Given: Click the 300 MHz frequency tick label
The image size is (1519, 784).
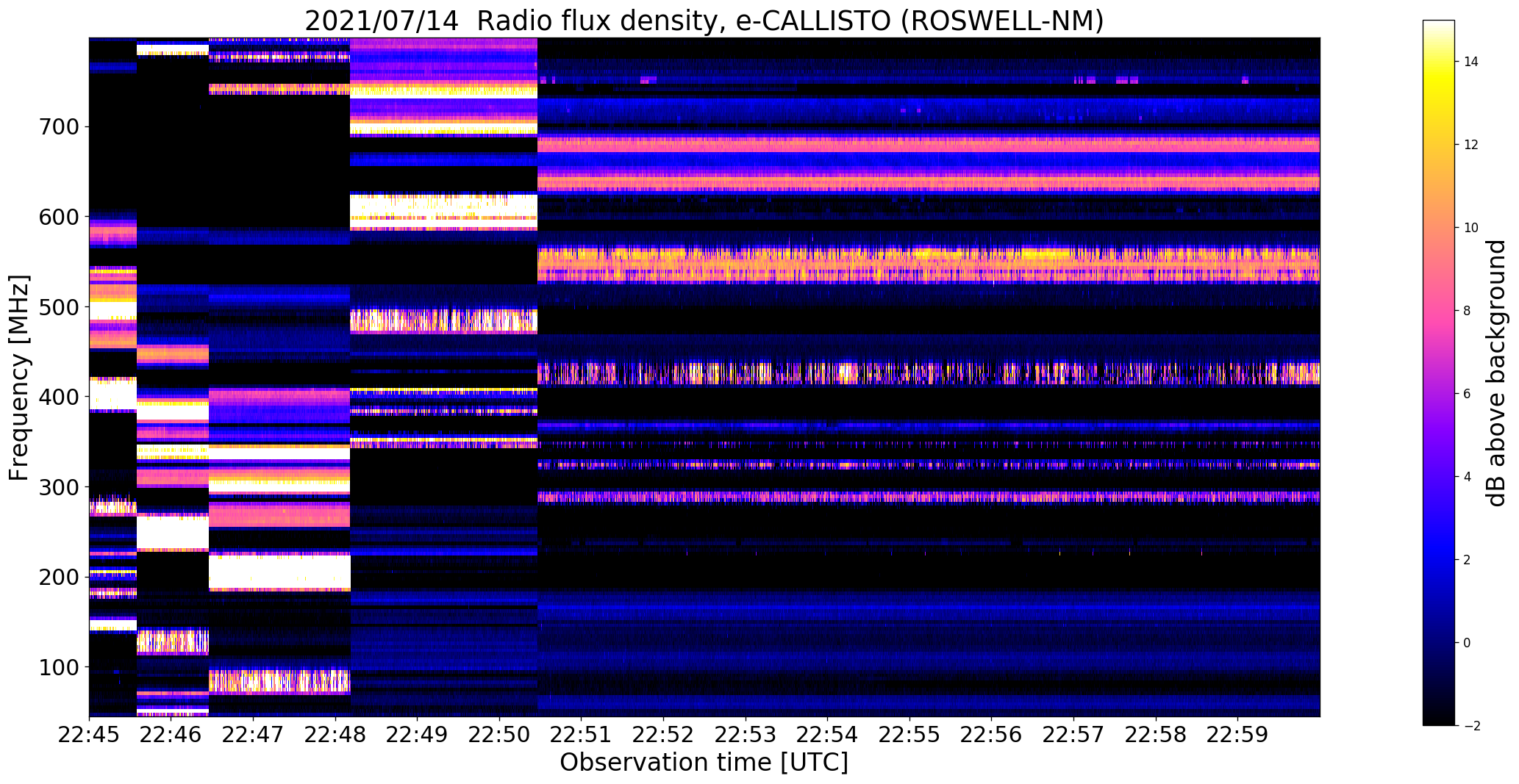Looking at the screenshot, I should 57,487.
